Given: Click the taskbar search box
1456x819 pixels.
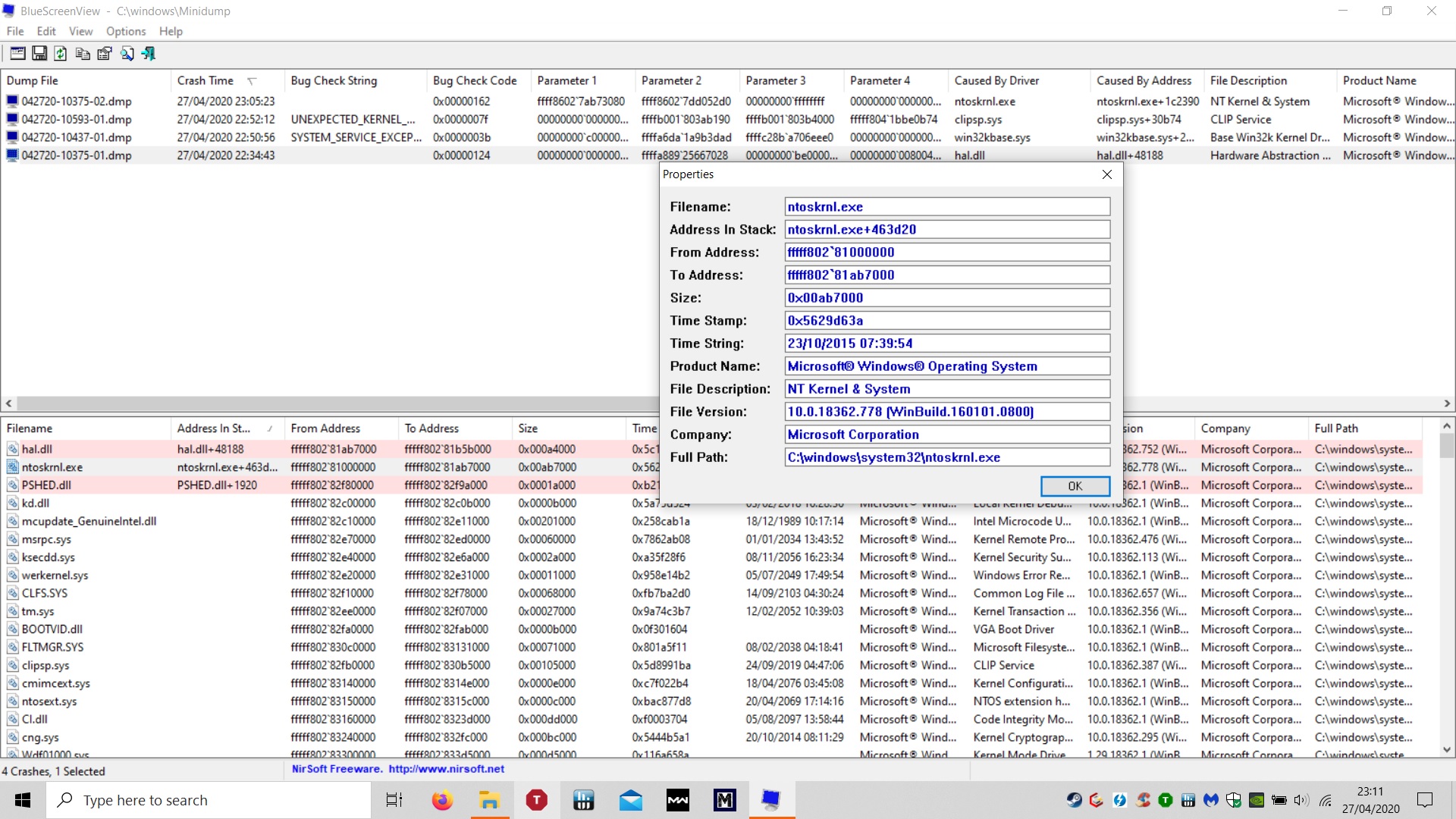Looking at the screenshot, I should (x=209, y=800).
